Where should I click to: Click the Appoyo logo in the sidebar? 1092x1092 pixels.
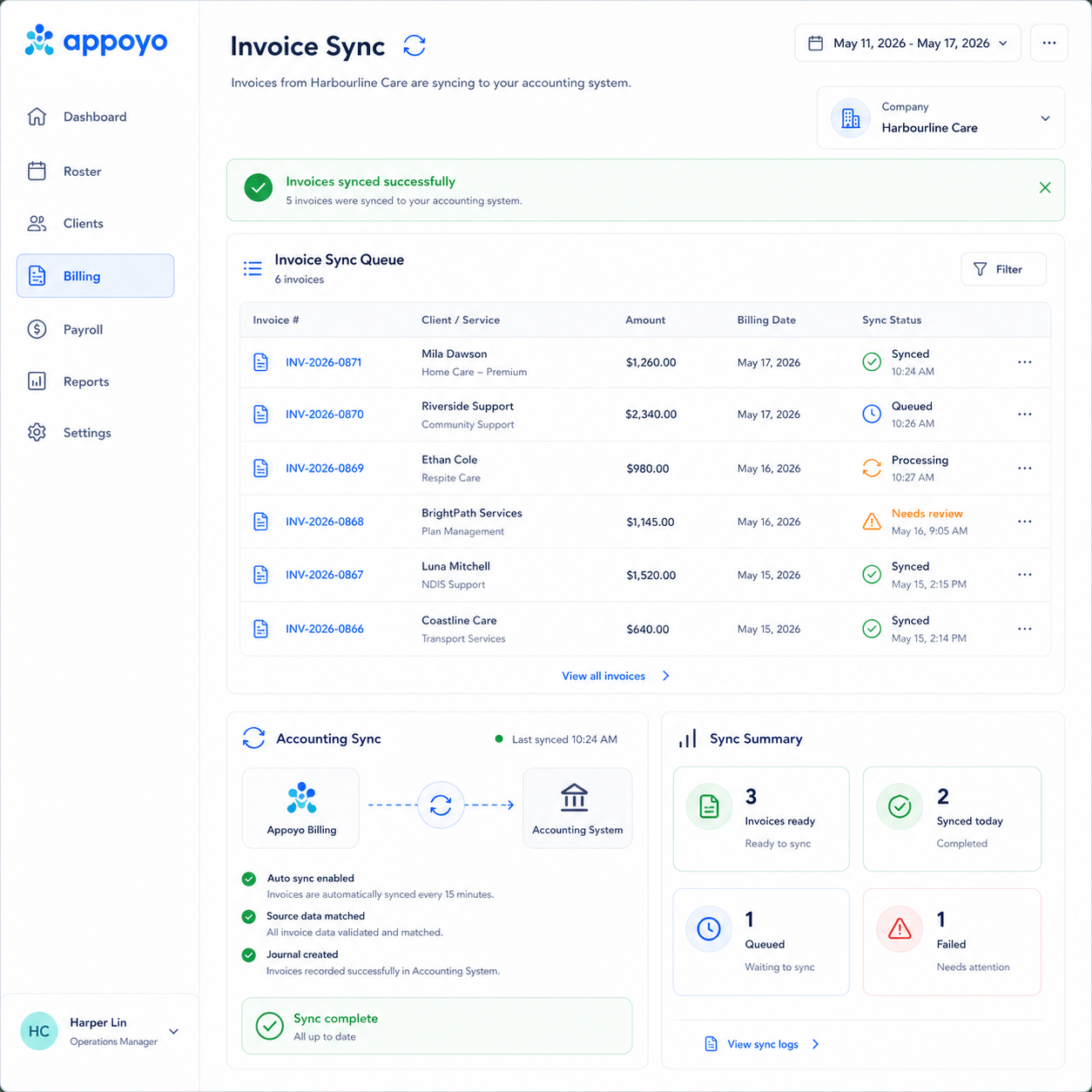pos(96,41)
